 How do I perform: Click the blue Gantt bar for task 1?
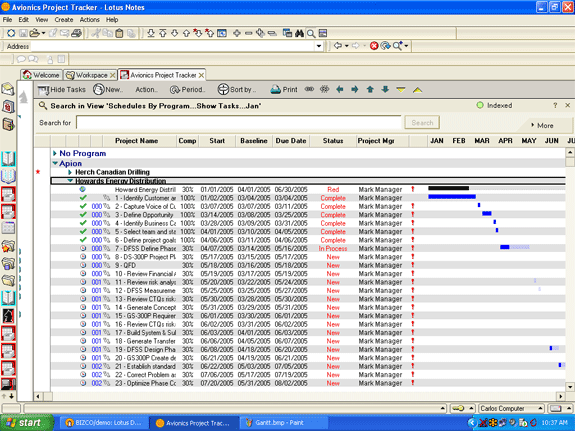click(x=452, y=197)
